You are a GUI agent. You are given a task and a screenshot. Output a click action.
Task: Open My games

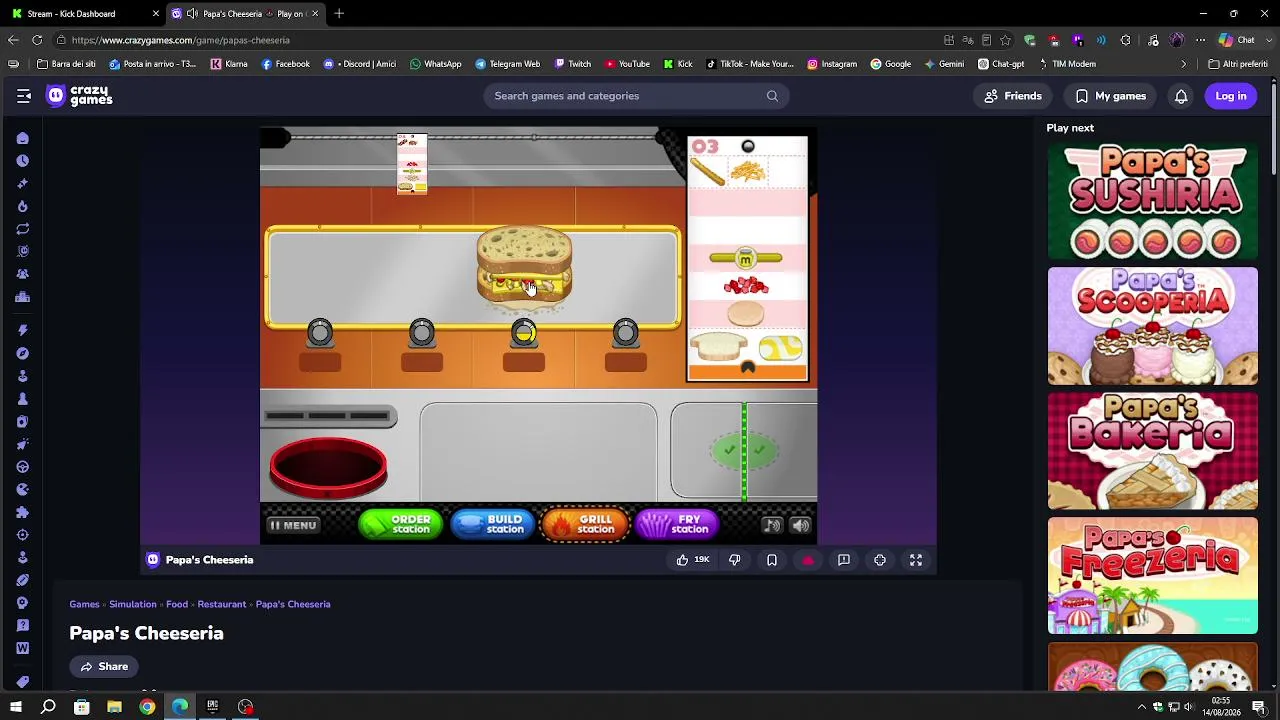pyautogui.click(x=1110, y=96)
